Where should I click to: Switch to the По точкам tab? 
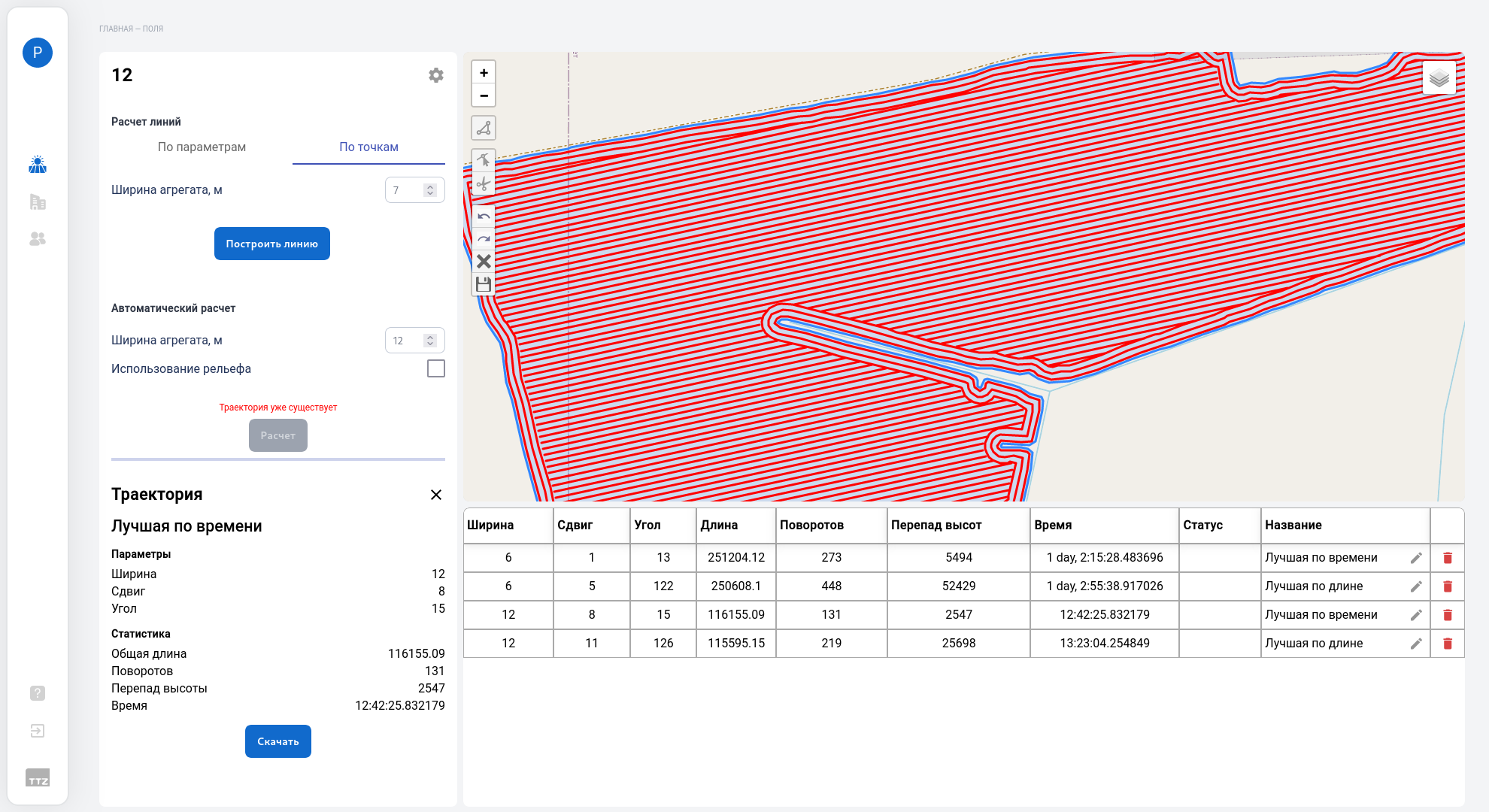[x=368, y=147]
